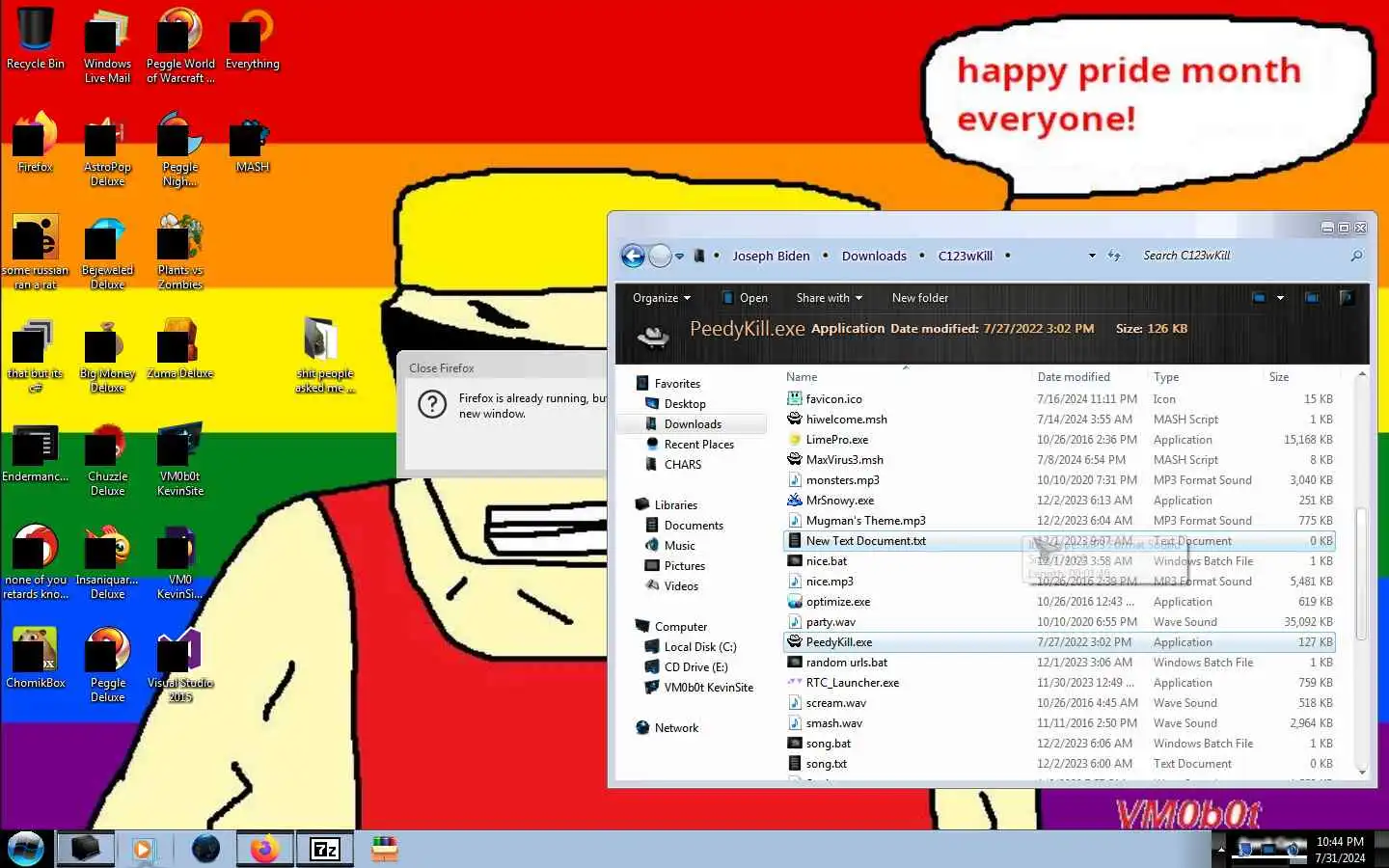
Task: Open the Peggle Deluxe desktop shortcut
Action: [x=107, y=665]
